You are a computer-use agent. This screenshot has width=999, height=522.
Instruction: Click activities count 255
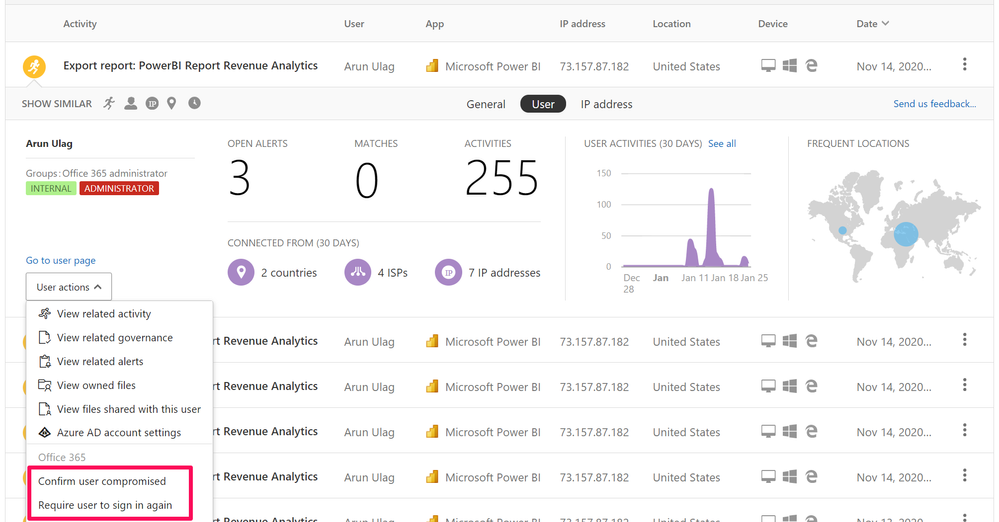tap(502, 178)
